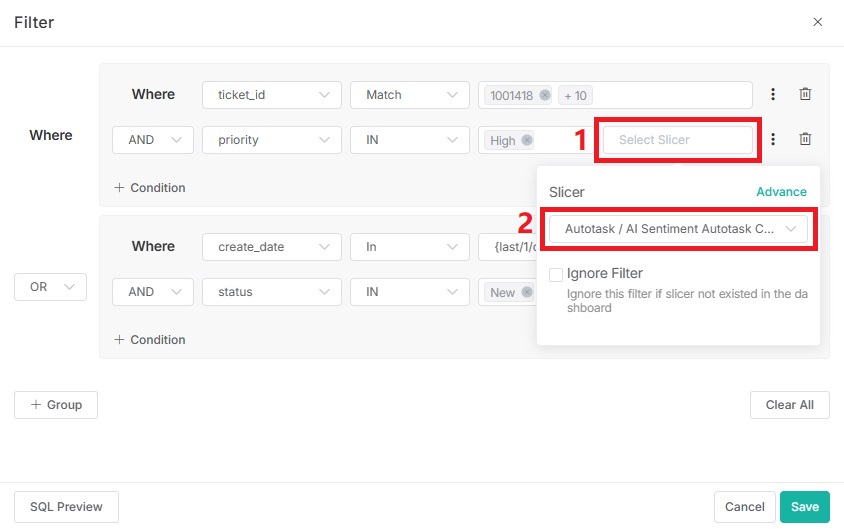Viewport: 844px width, 529px height.
Task: Open the Match operator dropdown
Action: [410, 95]
